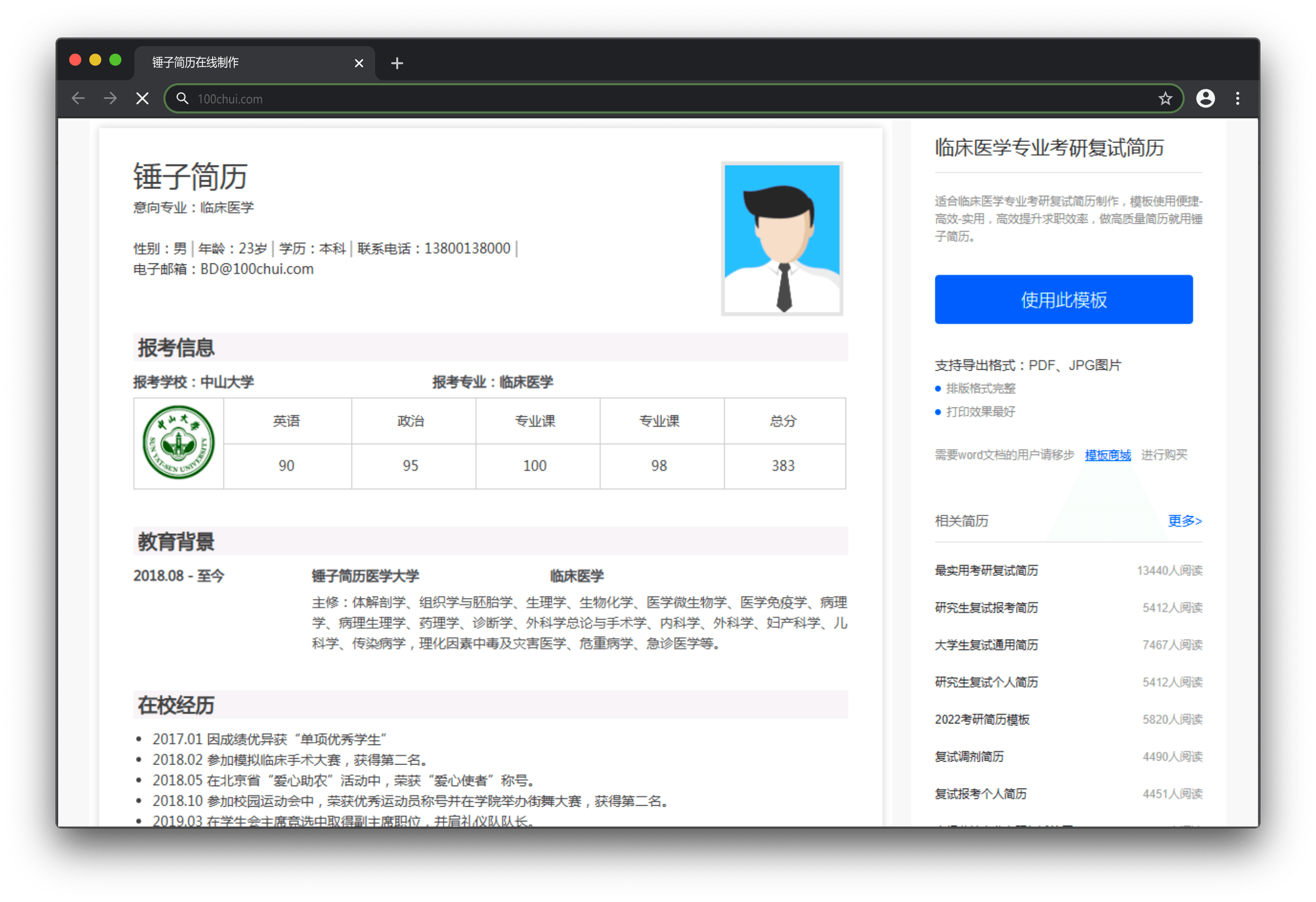Click the 报考学校：中山大学 text
1316x902 pixels.
[x=193, y=382]
